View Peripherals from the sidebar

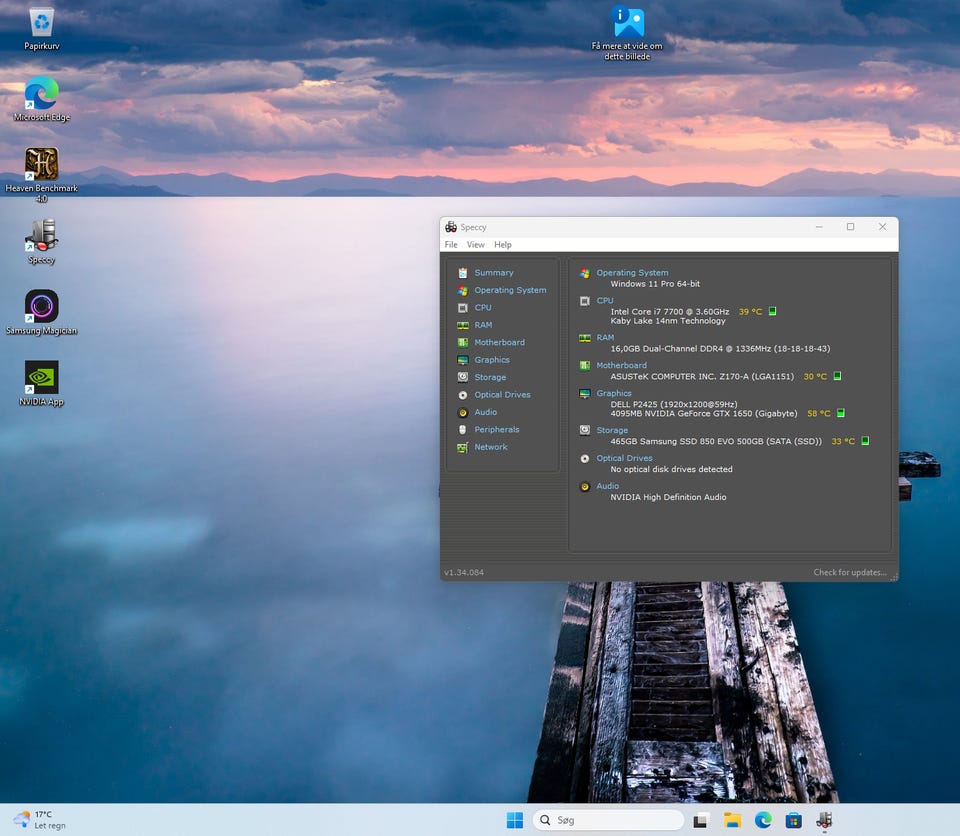[497, 429]
